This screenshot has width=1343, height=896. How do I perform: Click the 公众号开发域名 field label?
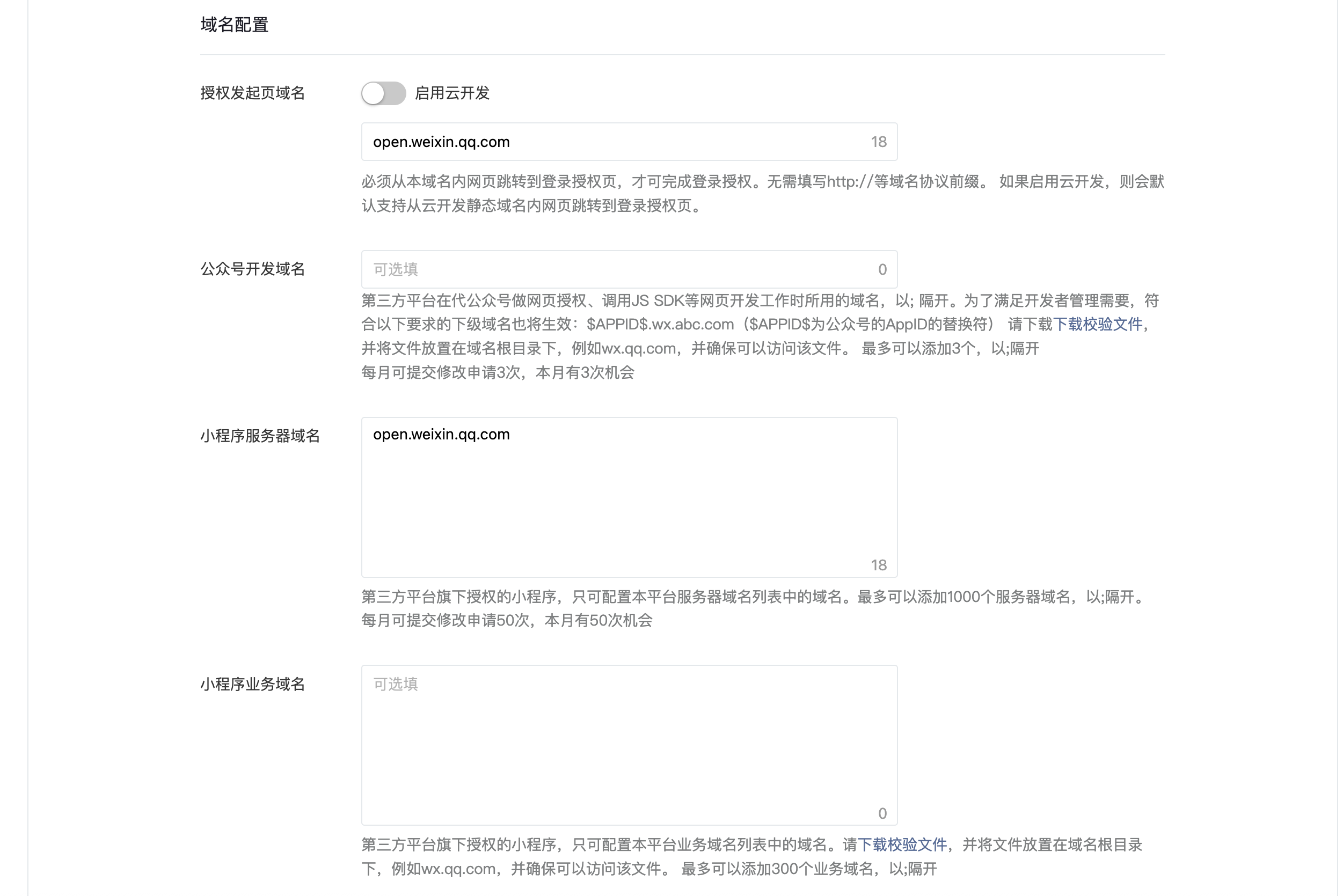click(252, 269)
